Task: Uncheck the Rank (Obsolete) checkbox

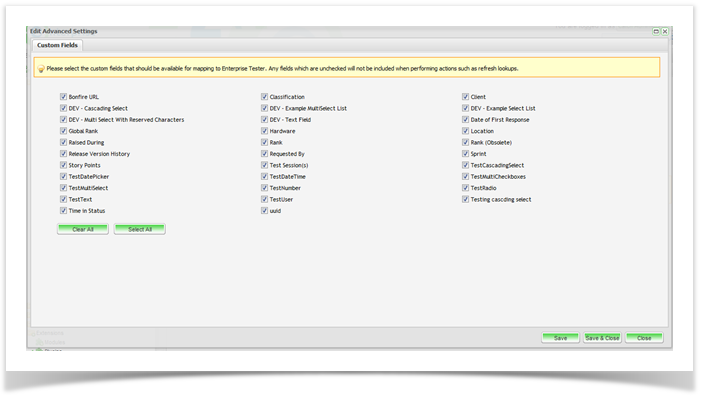Action: coord(465,143)
